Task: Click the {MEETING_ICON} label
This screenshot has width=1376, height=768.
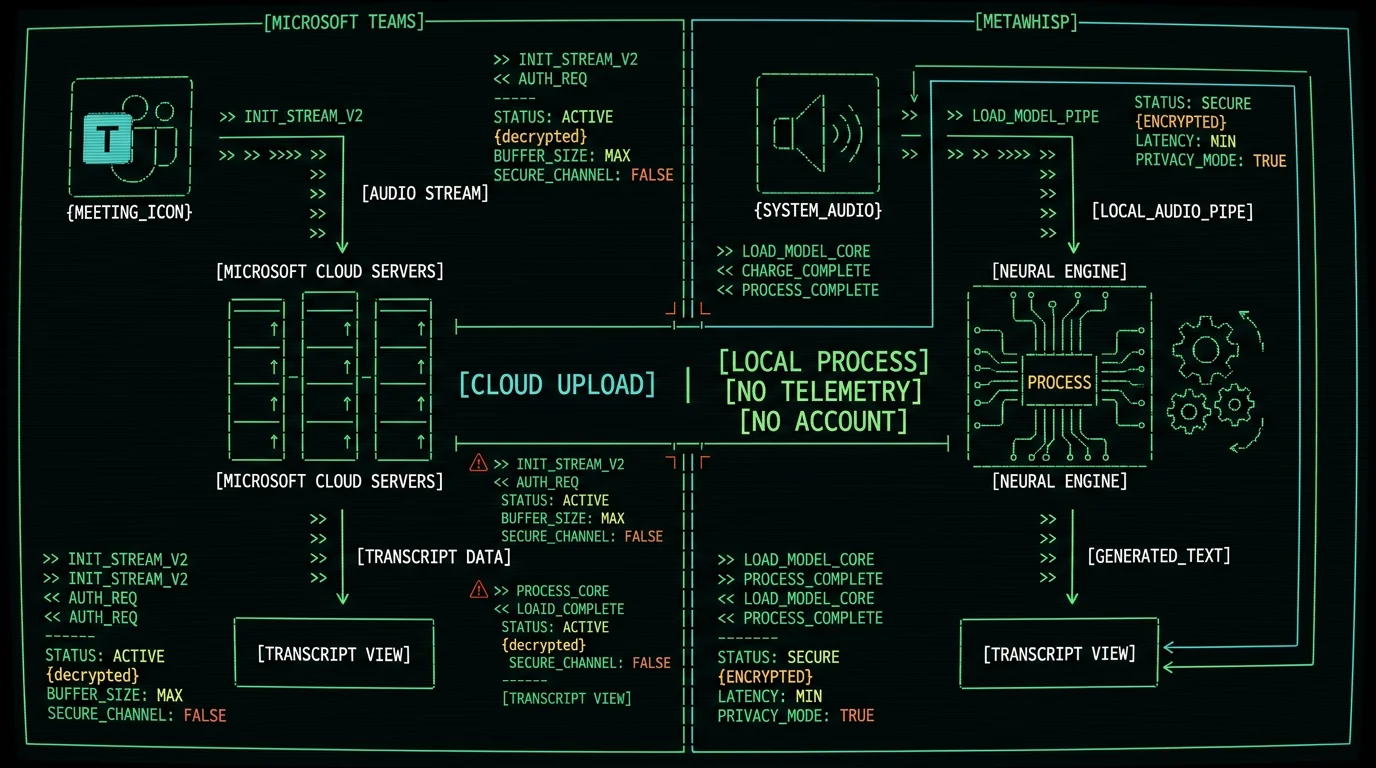Action: pos(129,212)
